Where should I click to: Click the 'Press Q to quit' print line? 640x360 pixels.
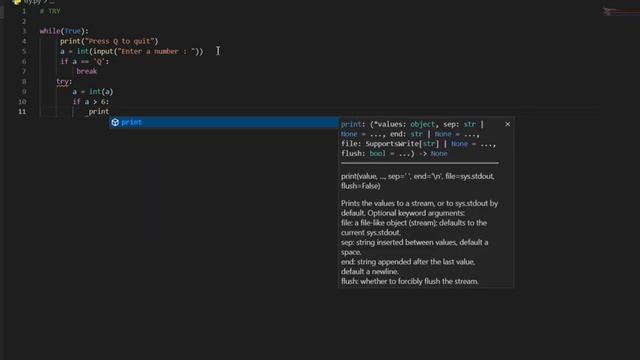[x=109, y=41]
